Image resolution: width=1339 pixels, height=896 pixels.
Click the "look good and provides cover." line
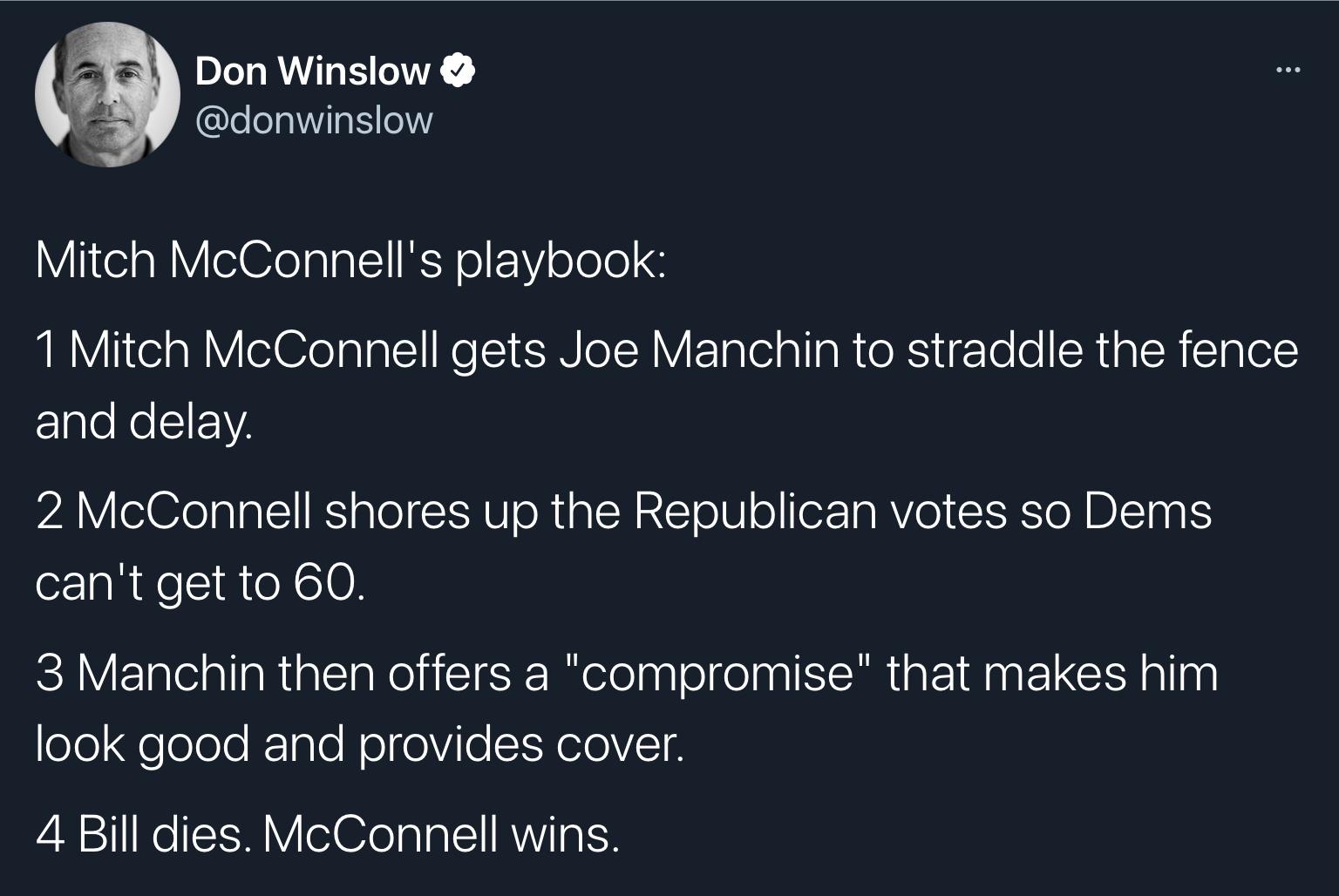pos(359,744)
